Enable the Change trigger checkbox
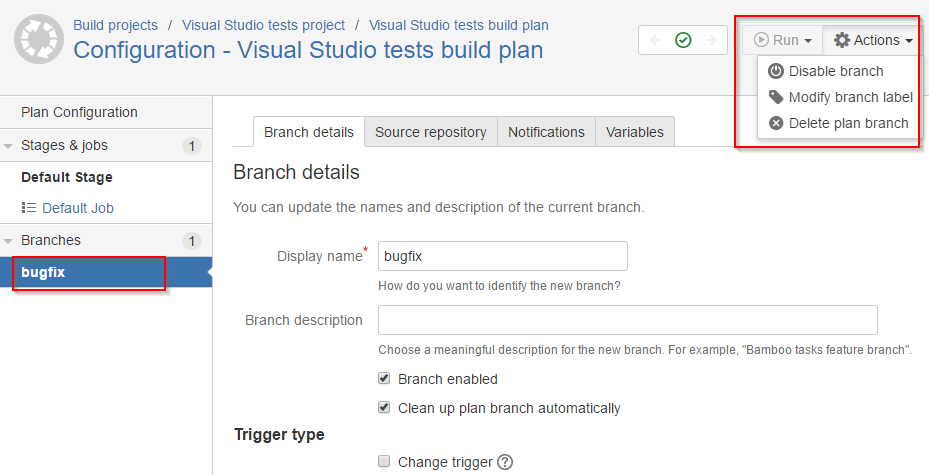Viewport: 929px width, 475px height. click(385, 461)
